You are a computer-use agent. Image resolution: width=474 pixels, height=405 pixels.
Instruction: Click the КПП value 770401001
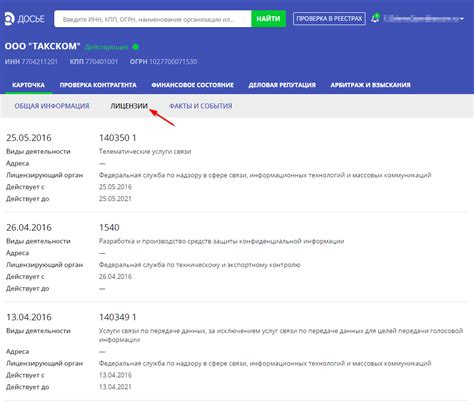[102, 62]
